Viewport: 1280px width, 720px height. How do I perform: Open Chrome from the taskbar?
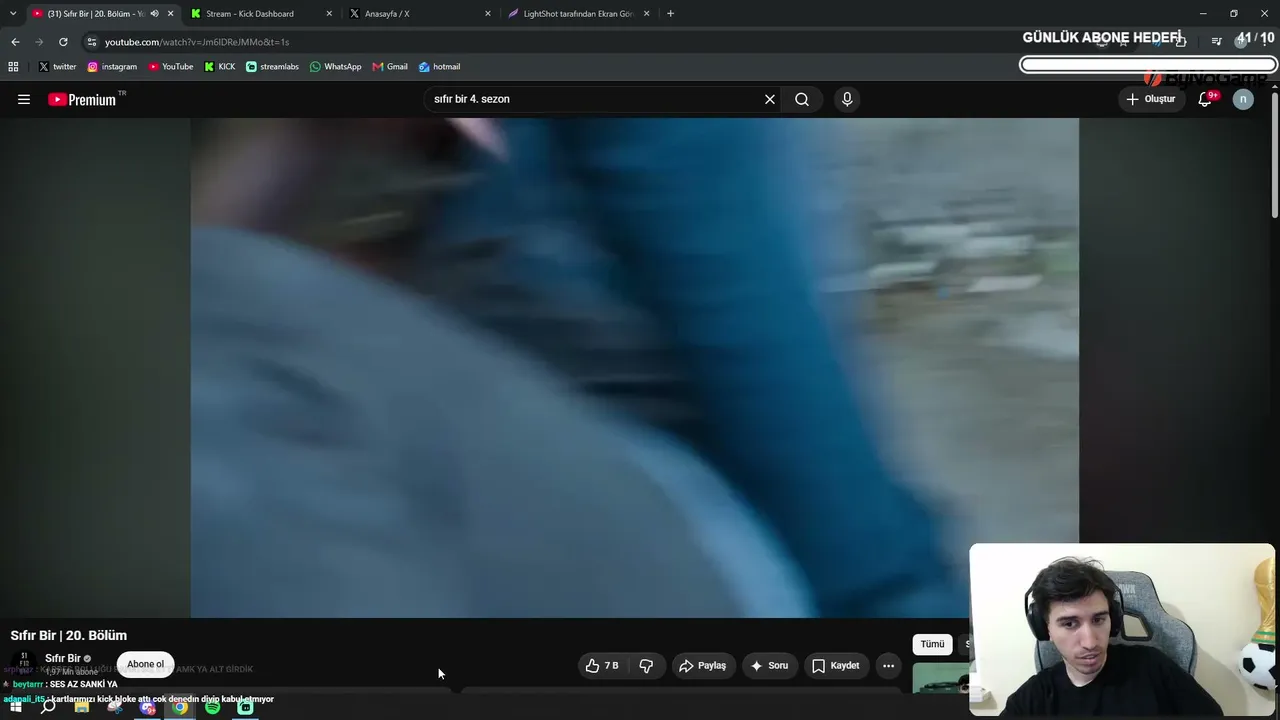(180, 707)
